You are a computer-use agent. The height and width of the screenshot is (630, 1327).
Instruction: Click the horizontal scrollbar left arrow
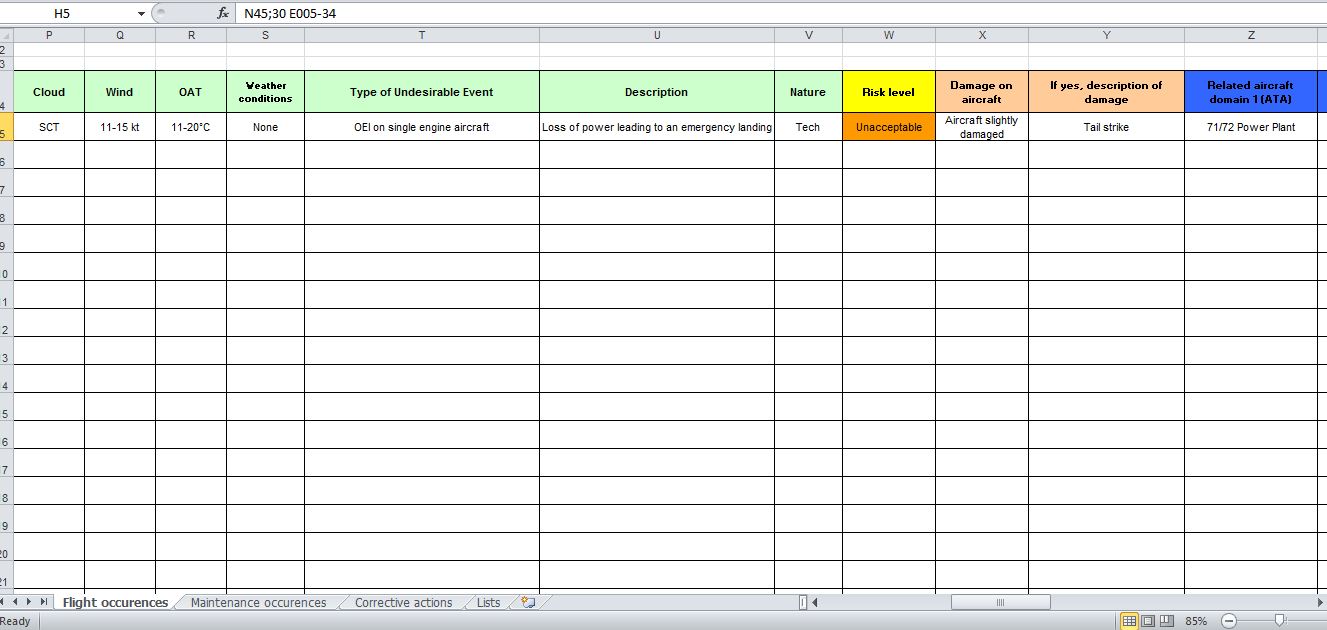click(x=815, y=602)
